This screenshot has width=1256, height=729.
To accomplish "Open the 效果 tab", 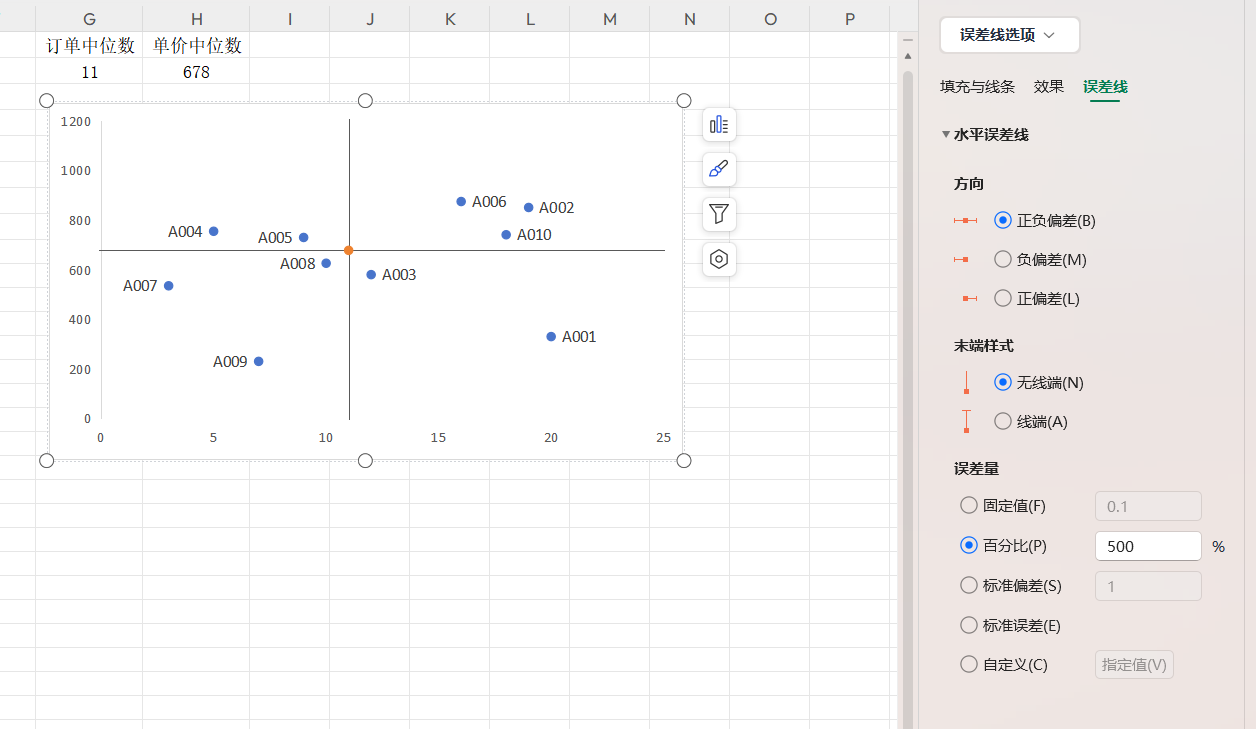I will [x=1048, y=87].
